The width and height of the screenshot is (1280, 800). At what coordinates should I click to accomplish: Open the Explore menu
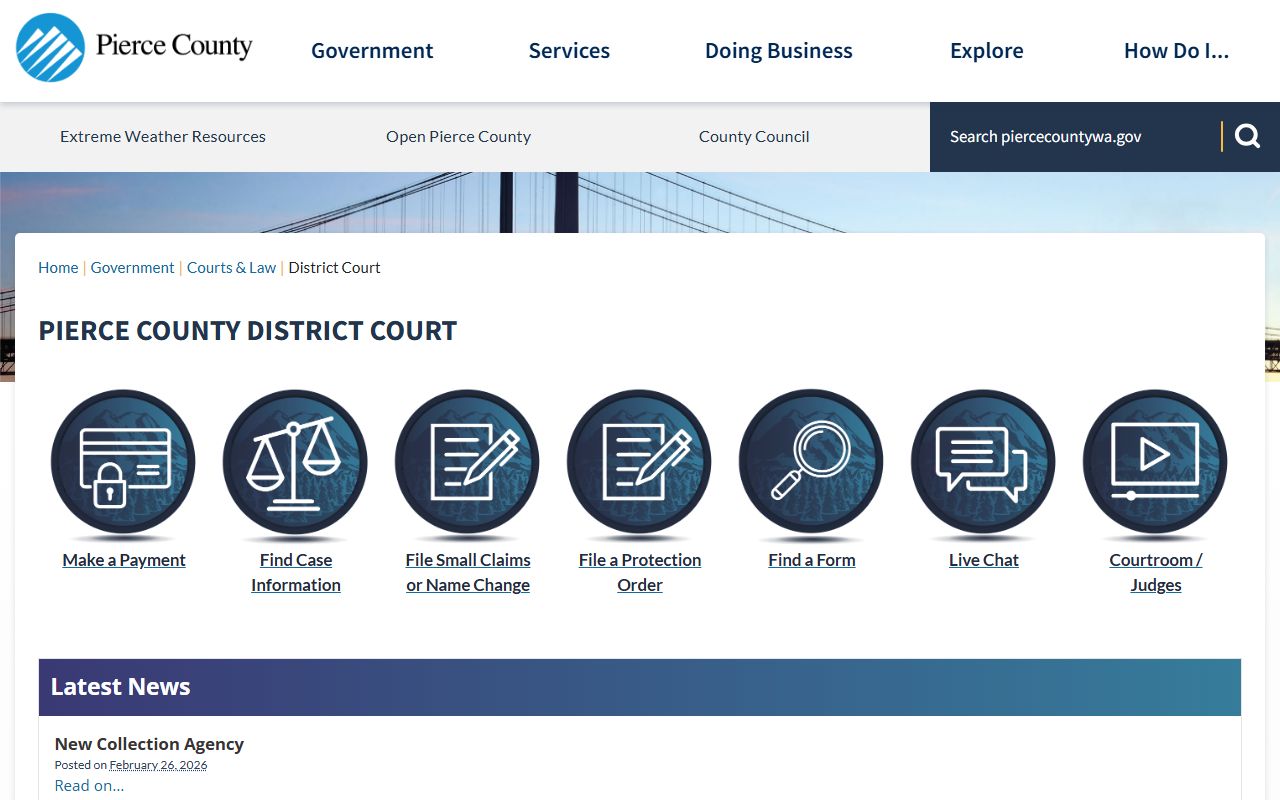coord(987,51)
